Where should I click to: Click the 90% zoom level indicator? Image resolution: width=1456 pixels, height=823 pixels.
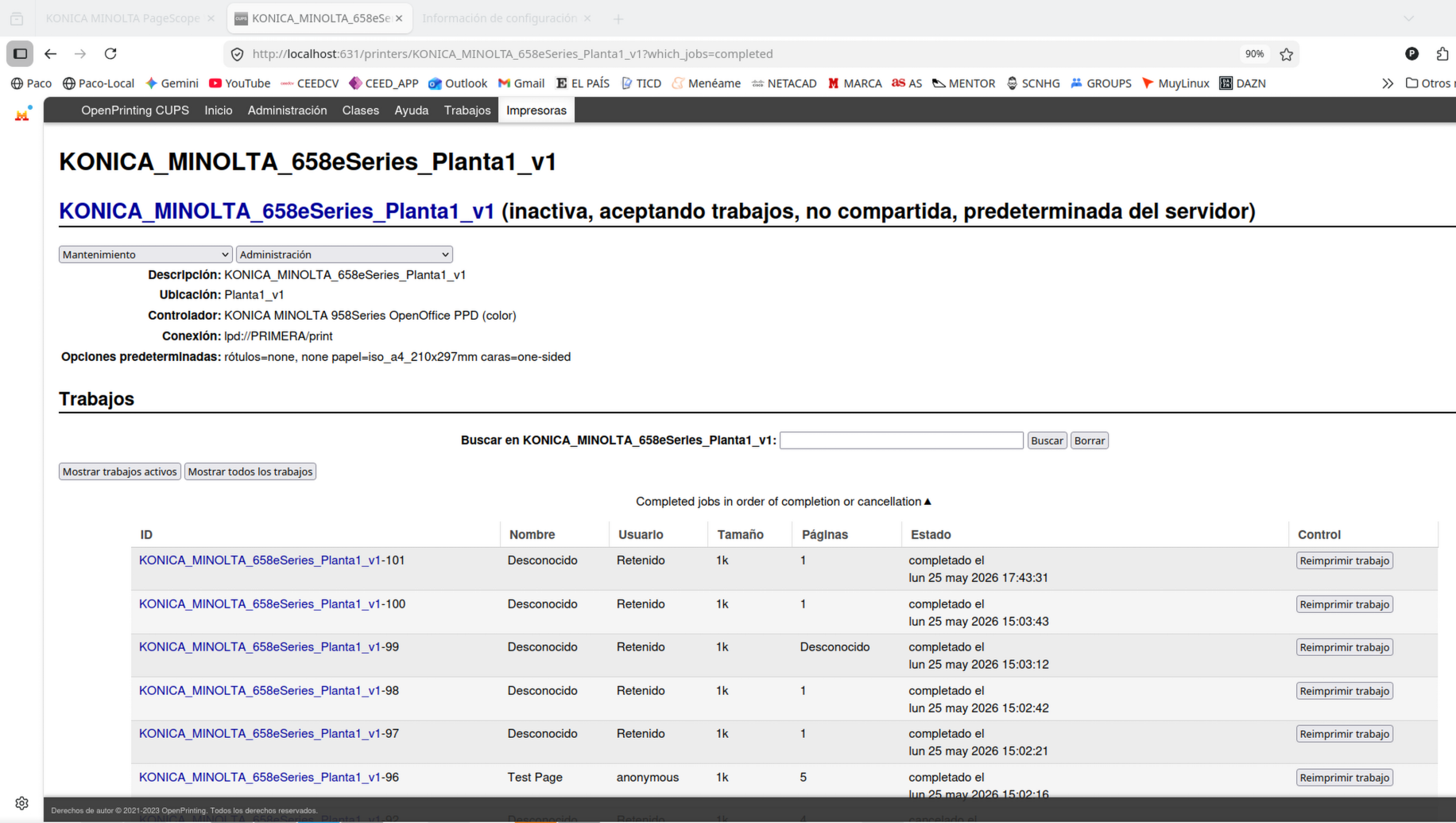pos(1254,54)
